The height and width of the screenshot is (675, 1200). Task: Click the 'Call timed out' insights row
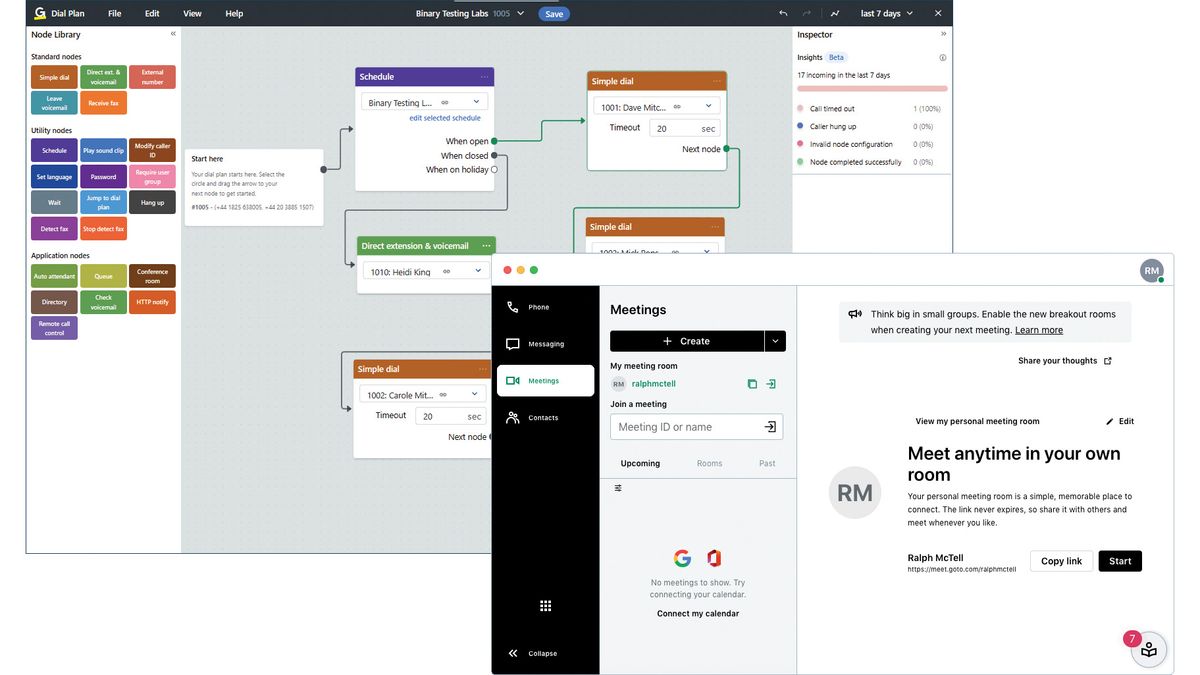pyautogui.click(x=871, y=108)
